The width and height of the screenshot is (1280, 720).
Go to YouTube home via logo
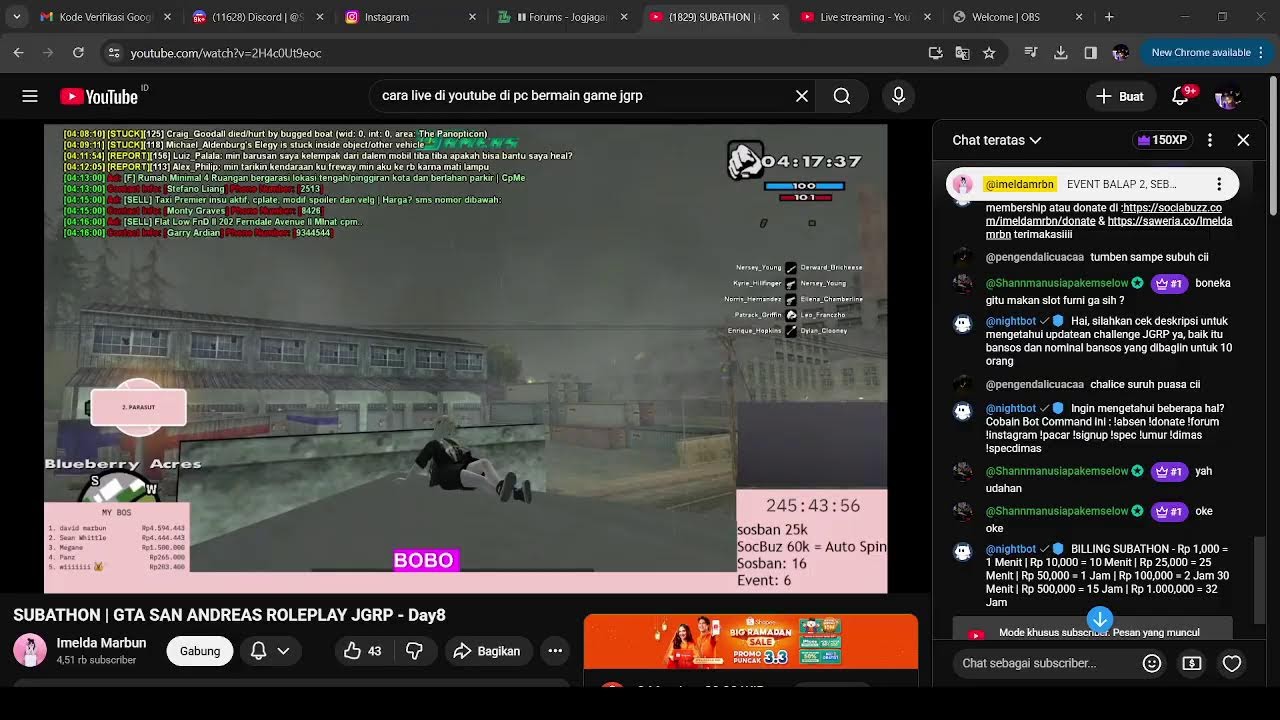click(99, 96)
